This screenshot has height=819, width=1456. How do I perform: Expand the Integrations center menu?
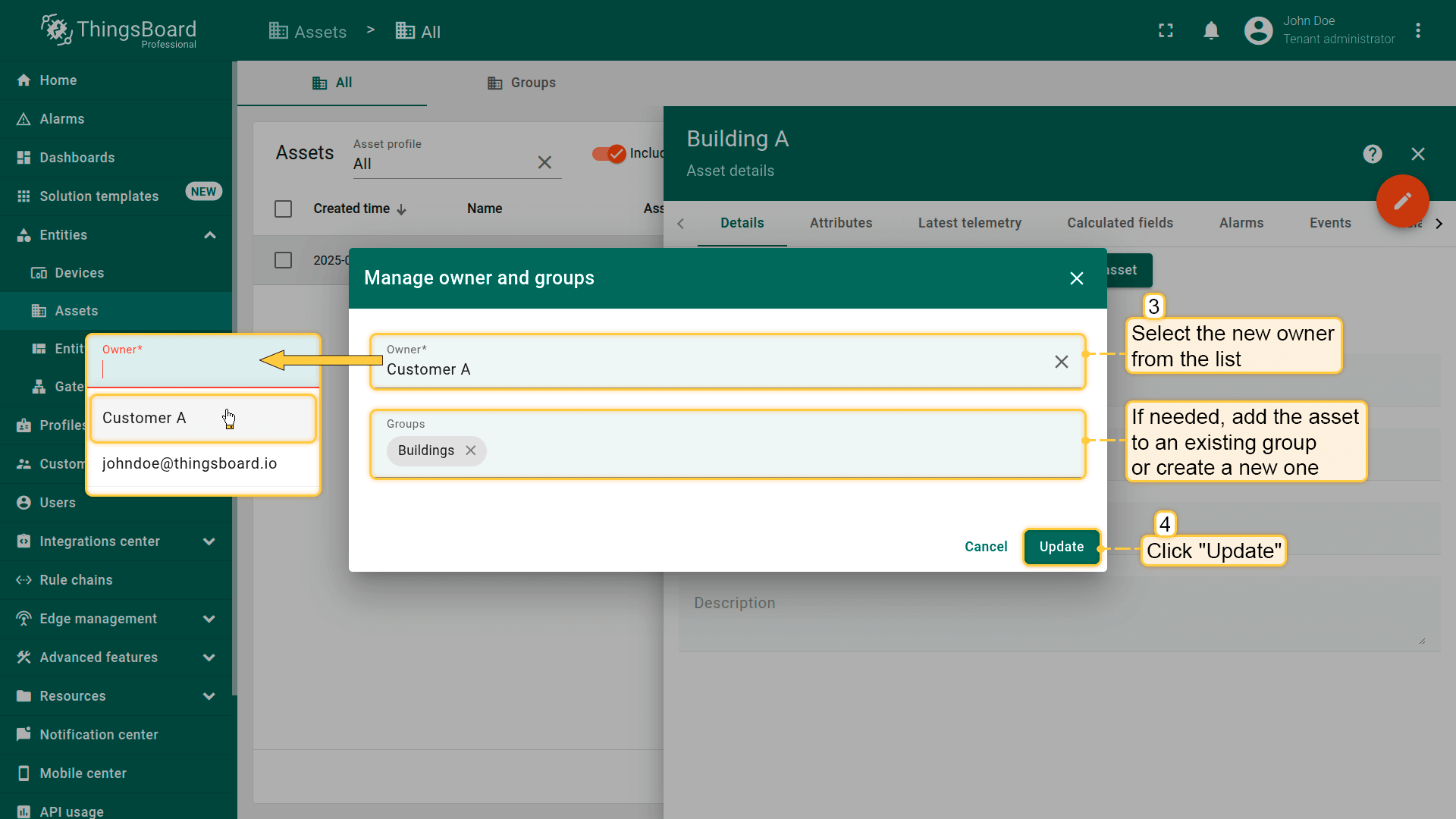209,541
